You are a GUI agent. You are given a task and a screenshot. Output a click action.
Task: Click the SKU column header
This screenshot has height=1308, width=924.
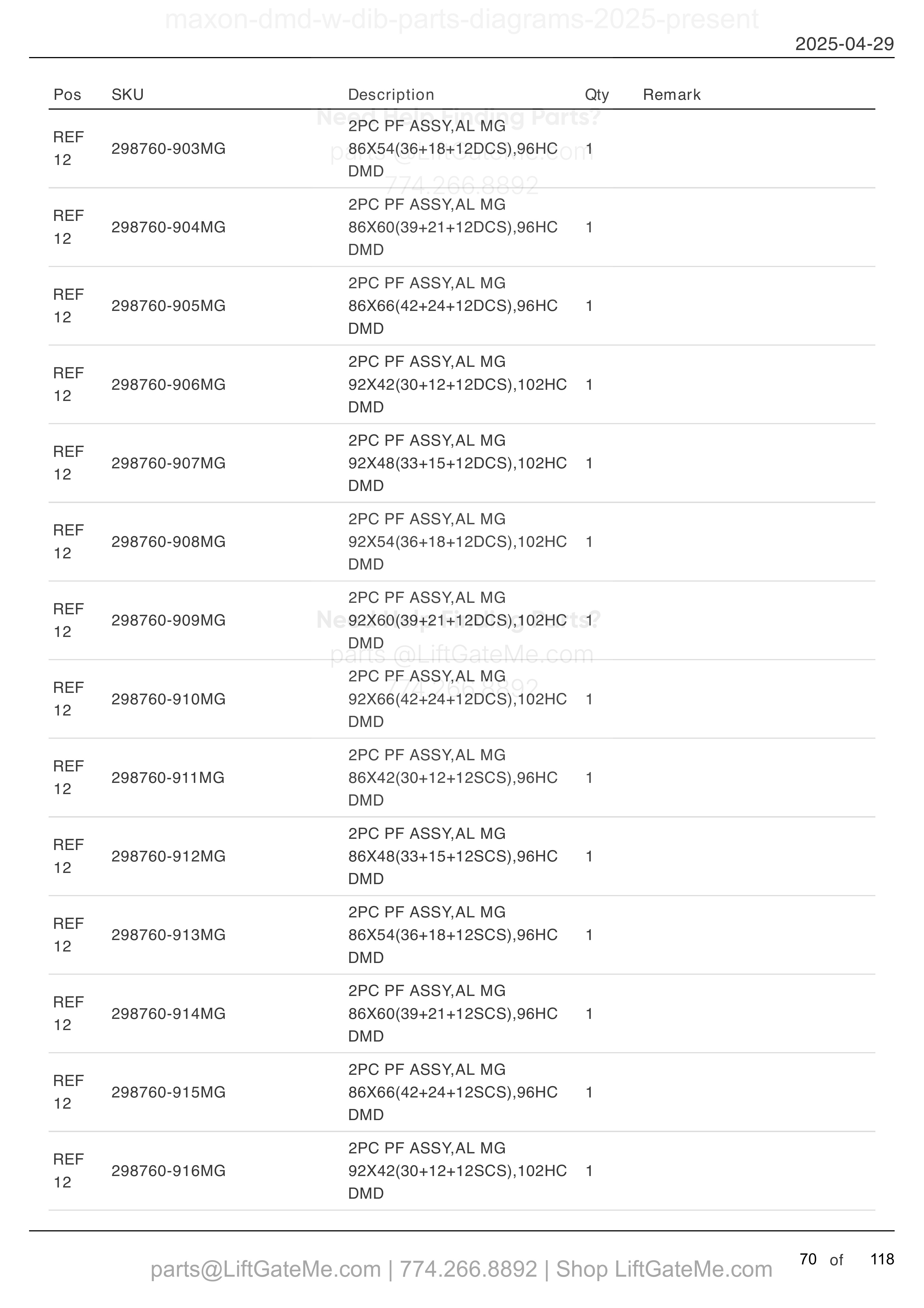point(127,95)
